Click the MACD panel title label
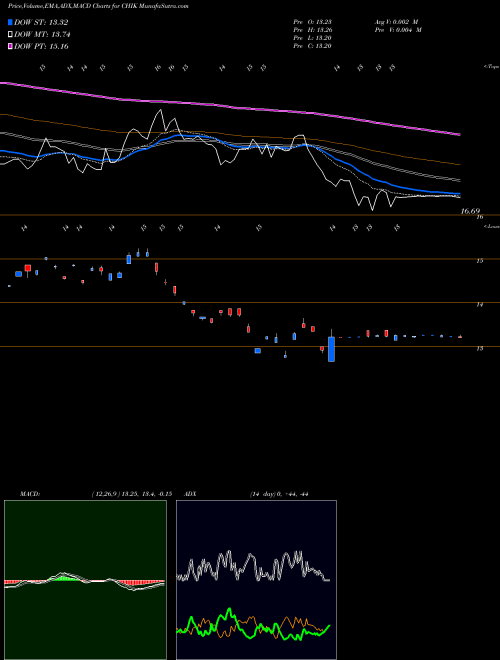The height and width of the screenshot is (660, 500). tap(30, 494)
